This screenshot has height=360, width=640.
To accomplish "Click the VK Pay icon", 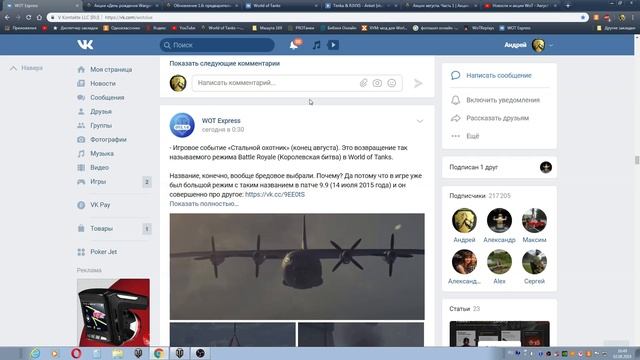I will click(81, 205).
